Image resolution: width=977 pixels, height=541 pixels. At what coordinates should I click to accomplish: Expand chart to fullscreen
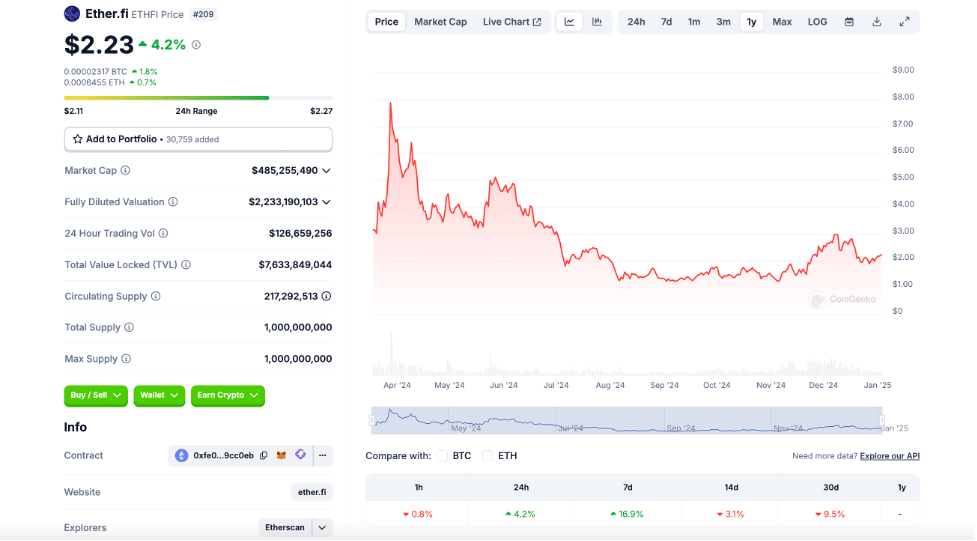click(904, 22)
